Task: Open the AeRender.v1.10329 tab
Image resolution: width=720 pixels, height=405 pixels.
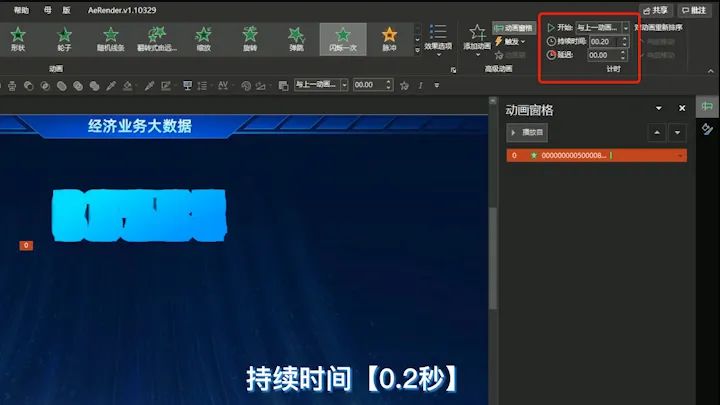Action: (122, 10)
